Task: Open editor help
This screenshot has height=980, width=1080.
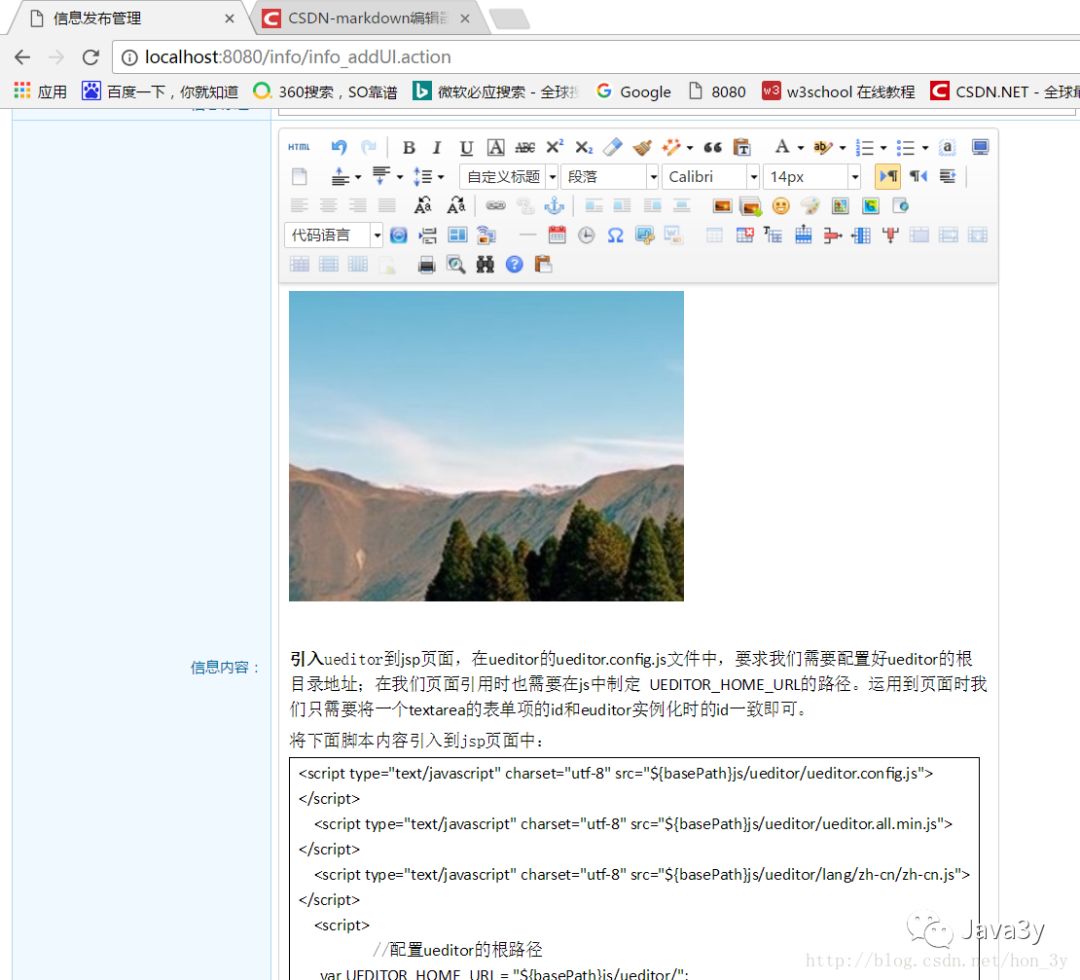Action: (x=515, y=264)
